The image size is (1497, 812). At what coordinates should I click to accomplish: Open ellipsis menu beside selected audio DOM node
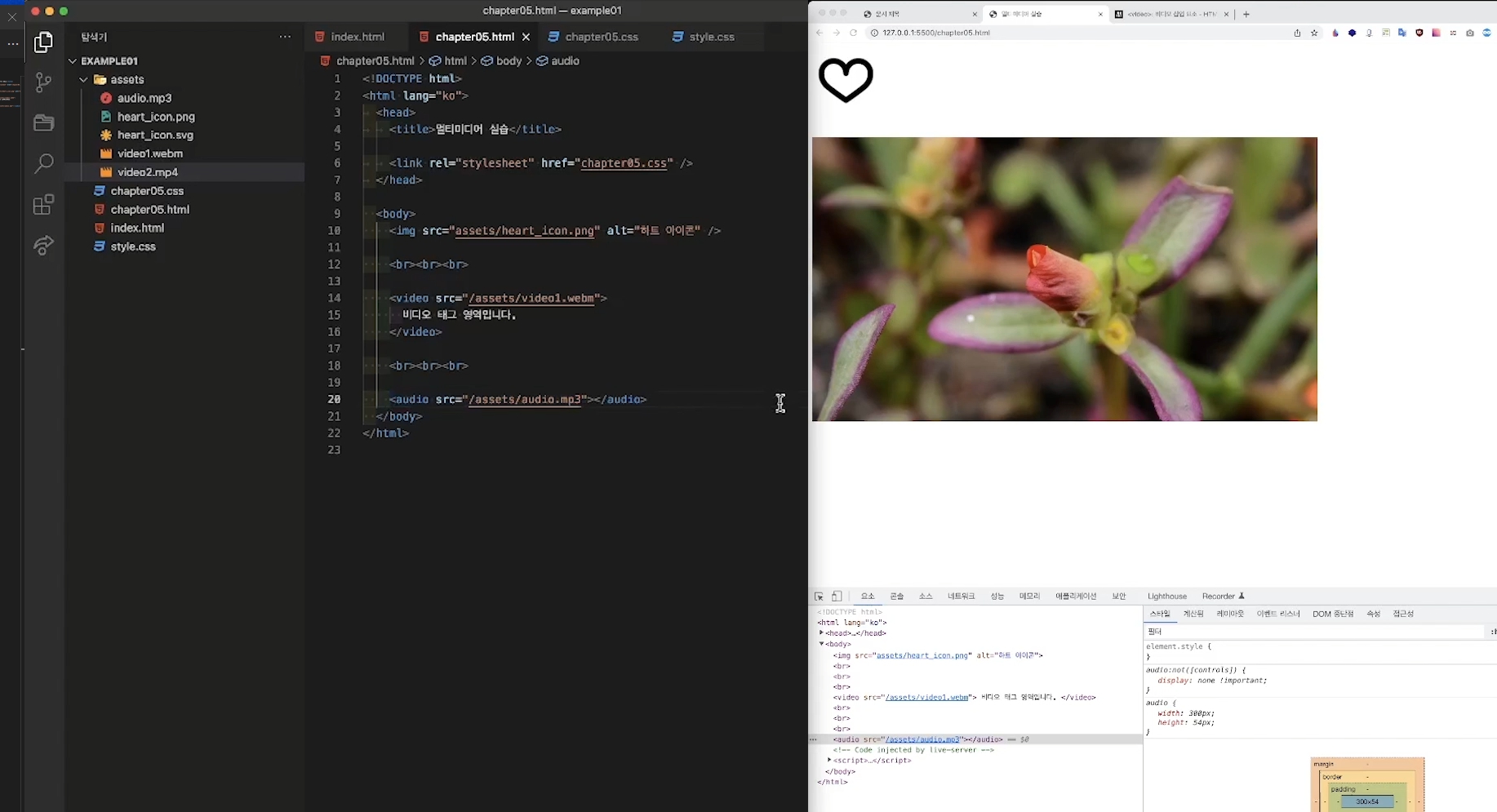pyautogui.click(x=813, y=739)
